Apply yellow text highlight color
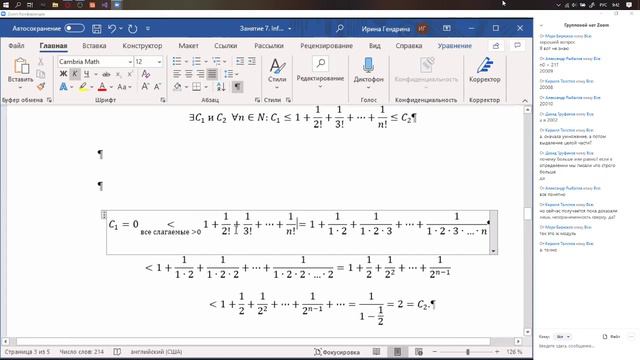This screenshot has height=360, width=640. [83, 87]
